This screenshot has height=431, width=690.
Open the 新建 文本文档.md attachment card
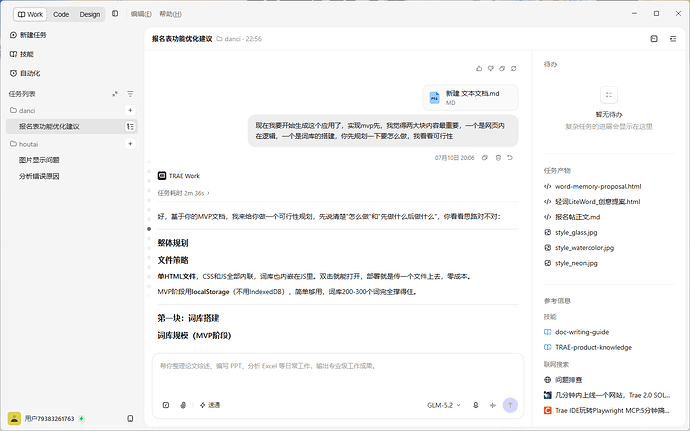470,98
